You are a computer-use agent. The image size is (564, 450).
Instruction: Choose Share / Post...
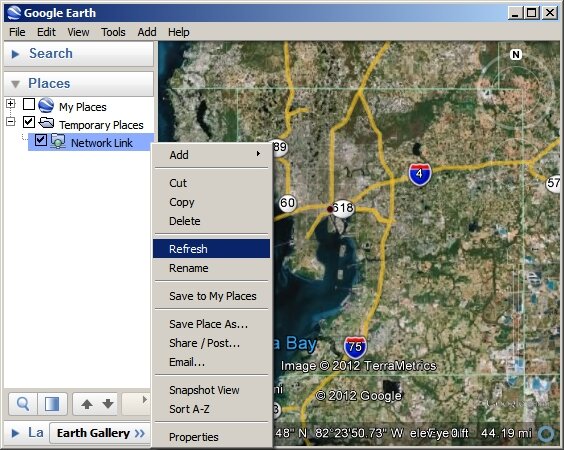[x=212, y=343]
